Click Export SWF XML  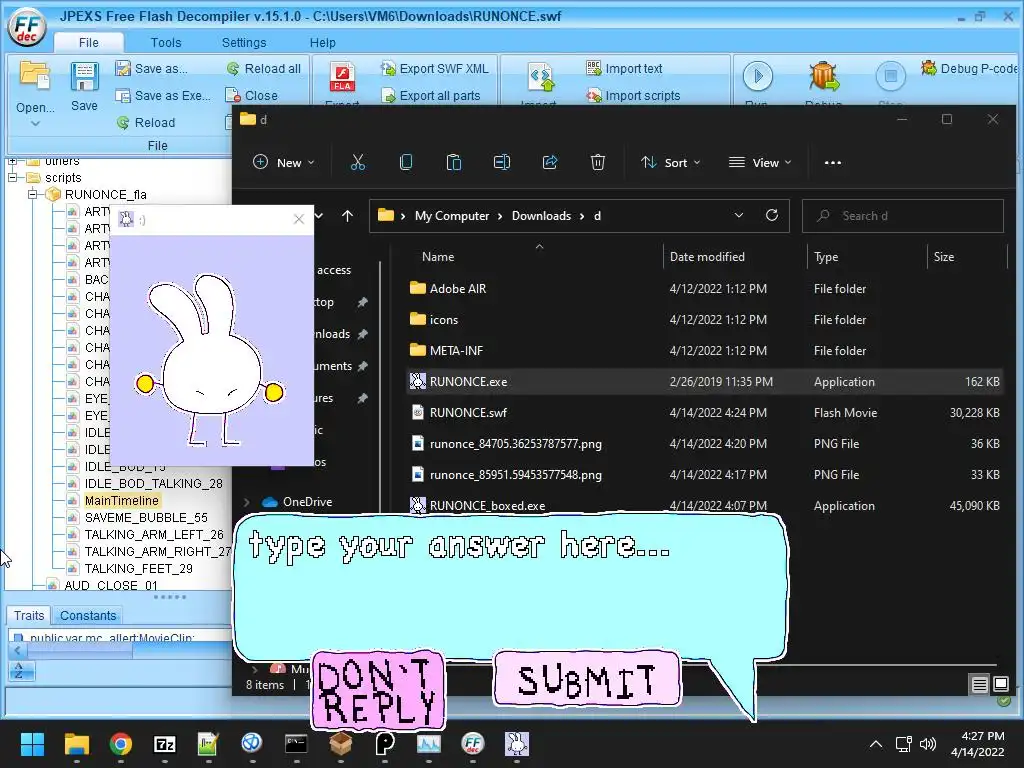(x=435, y=69)
